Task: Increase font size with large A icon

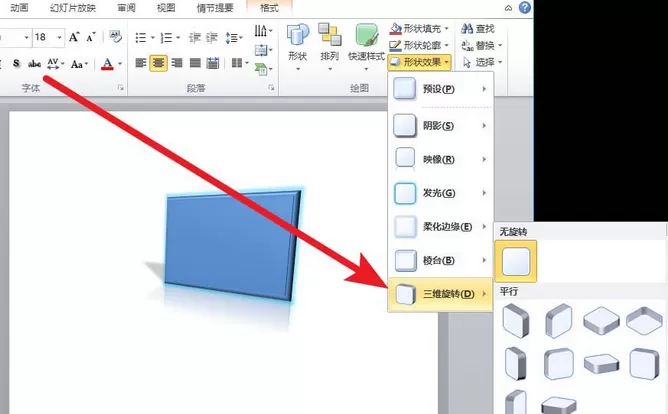Action: [x=74, y=37]
